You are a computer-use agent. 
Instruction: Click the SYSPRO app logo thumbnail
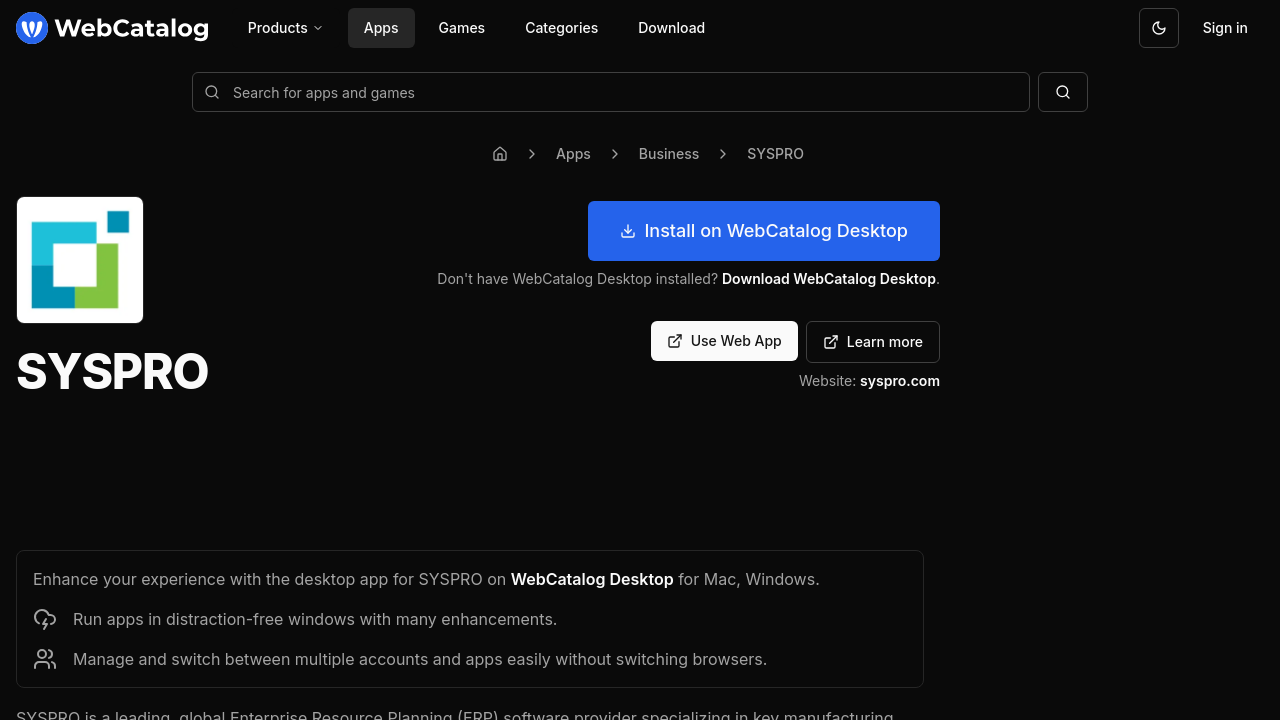click(x=80, y=260)
